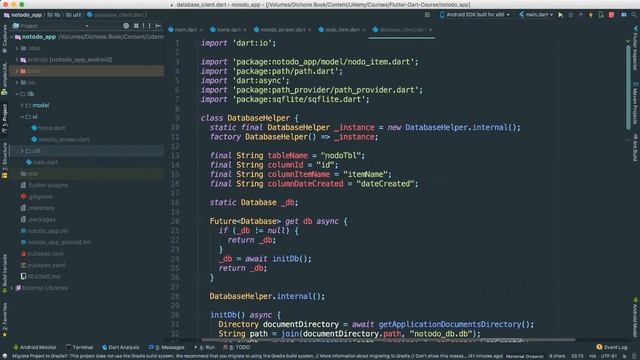640x360 pixels.
Task: Click the red Stop button in toolbar
Action: point(611,15)
